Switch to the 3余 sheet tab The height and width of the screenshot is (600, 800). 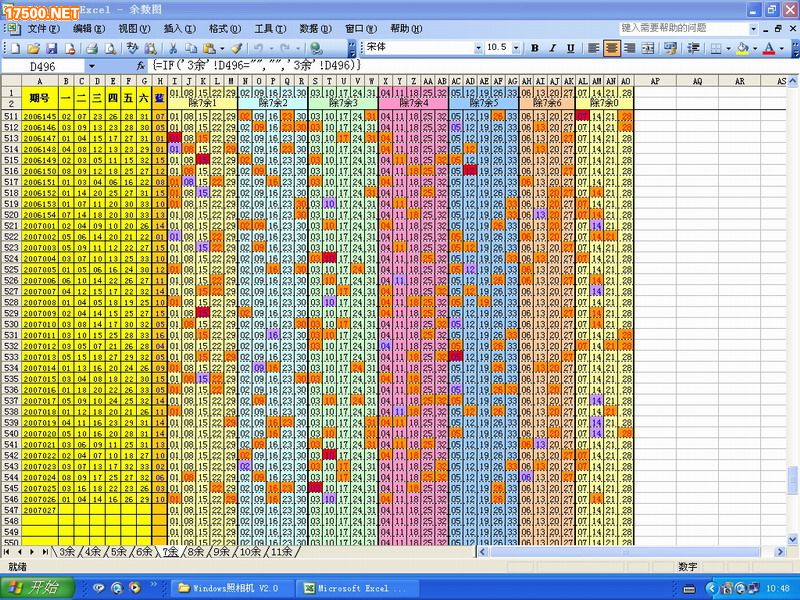tap(67, 552)
